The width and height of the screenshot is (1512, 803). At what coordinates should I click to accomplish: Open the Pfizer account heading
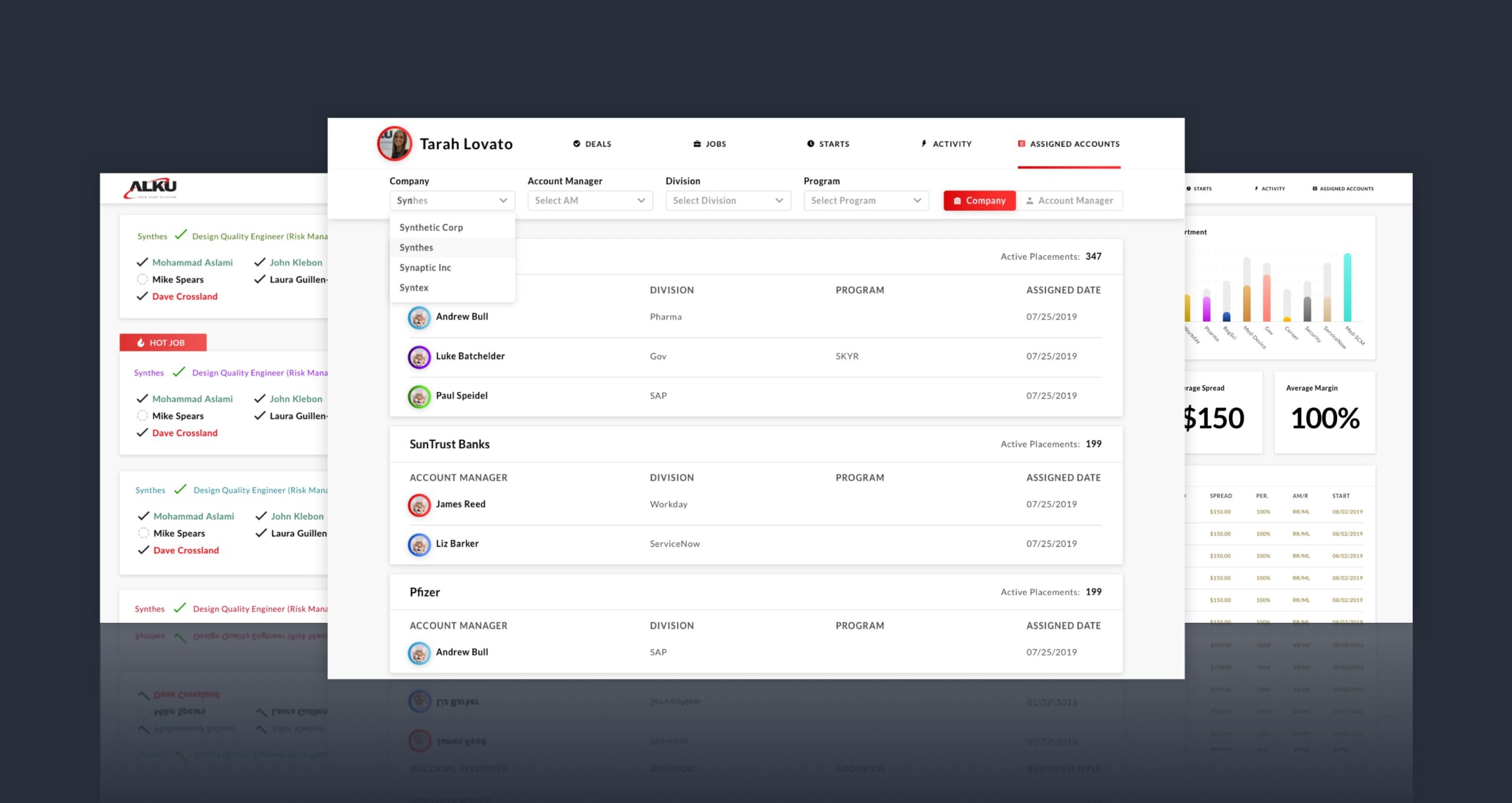pyautogui.click(x=425, y=592)
